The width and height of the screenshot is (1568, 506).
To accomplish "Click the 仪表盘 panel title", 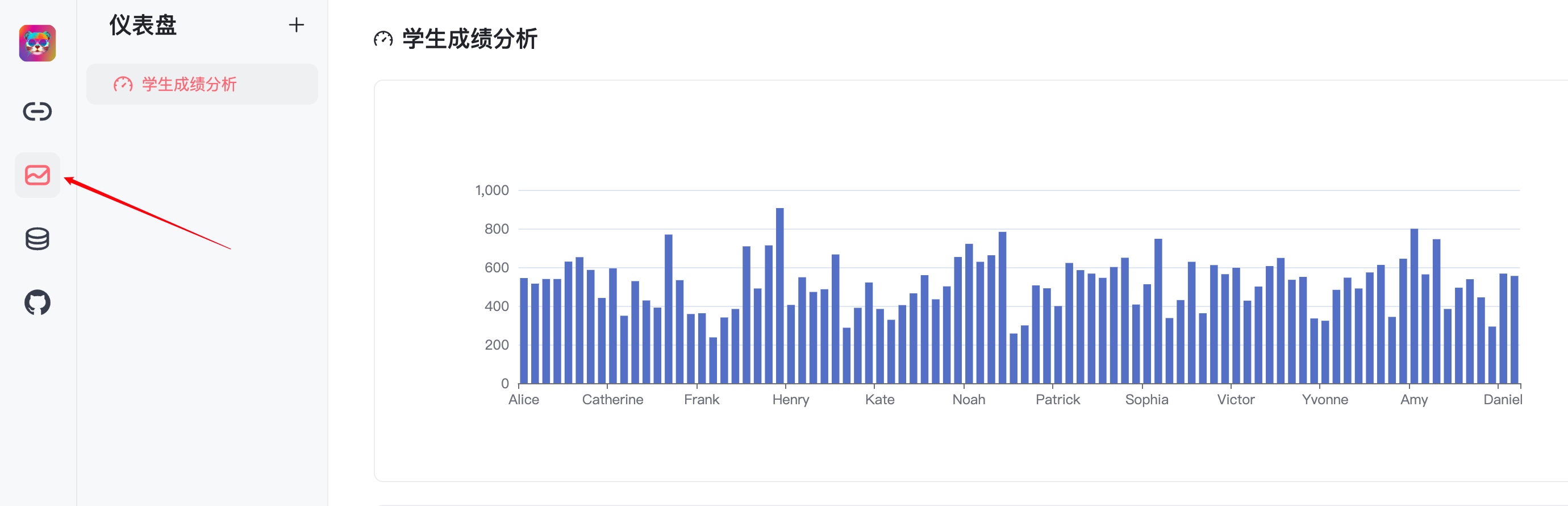I will click(143, 25).
